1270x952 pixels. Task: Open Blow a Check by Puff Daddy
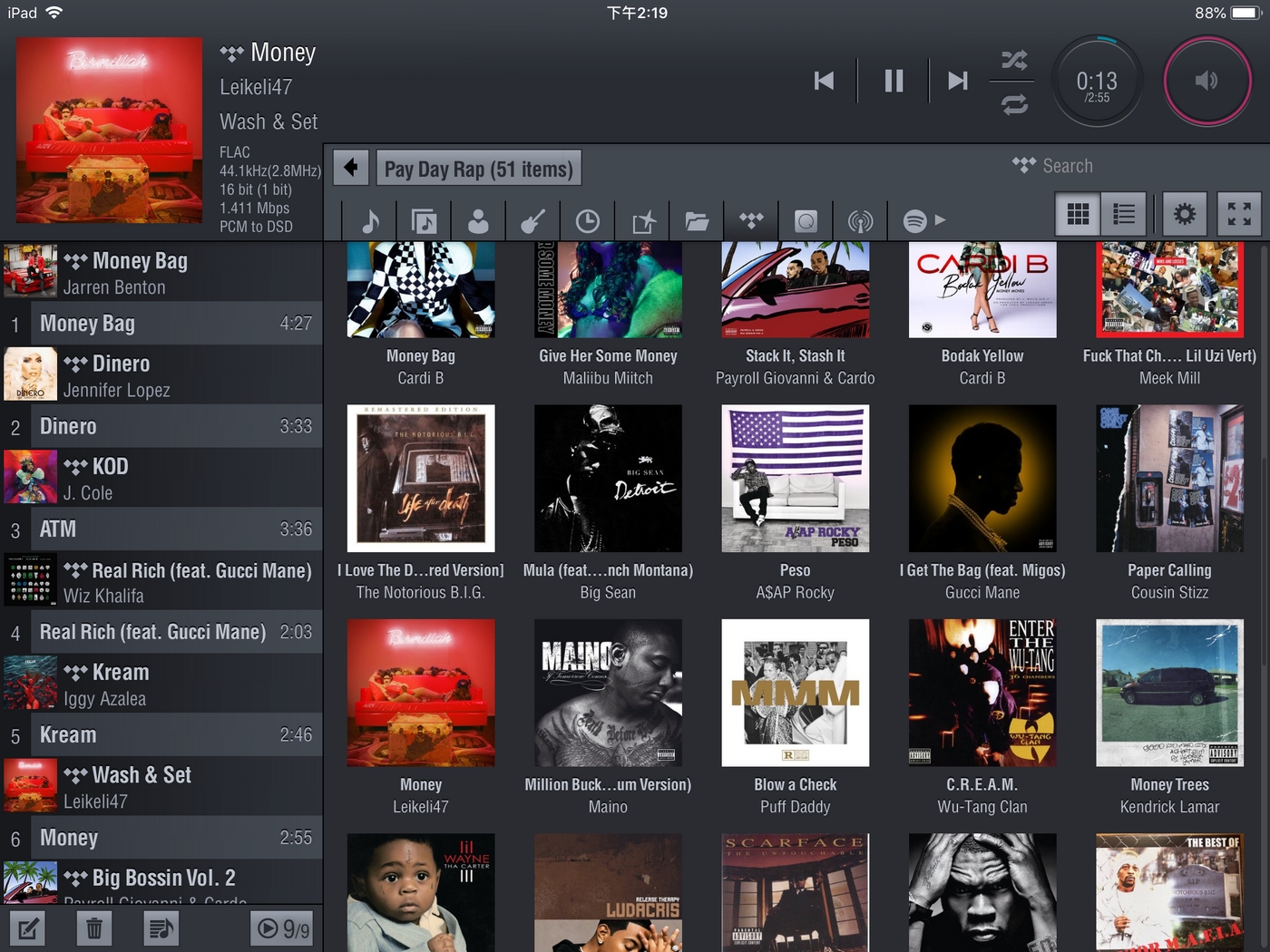click(796, 693)
